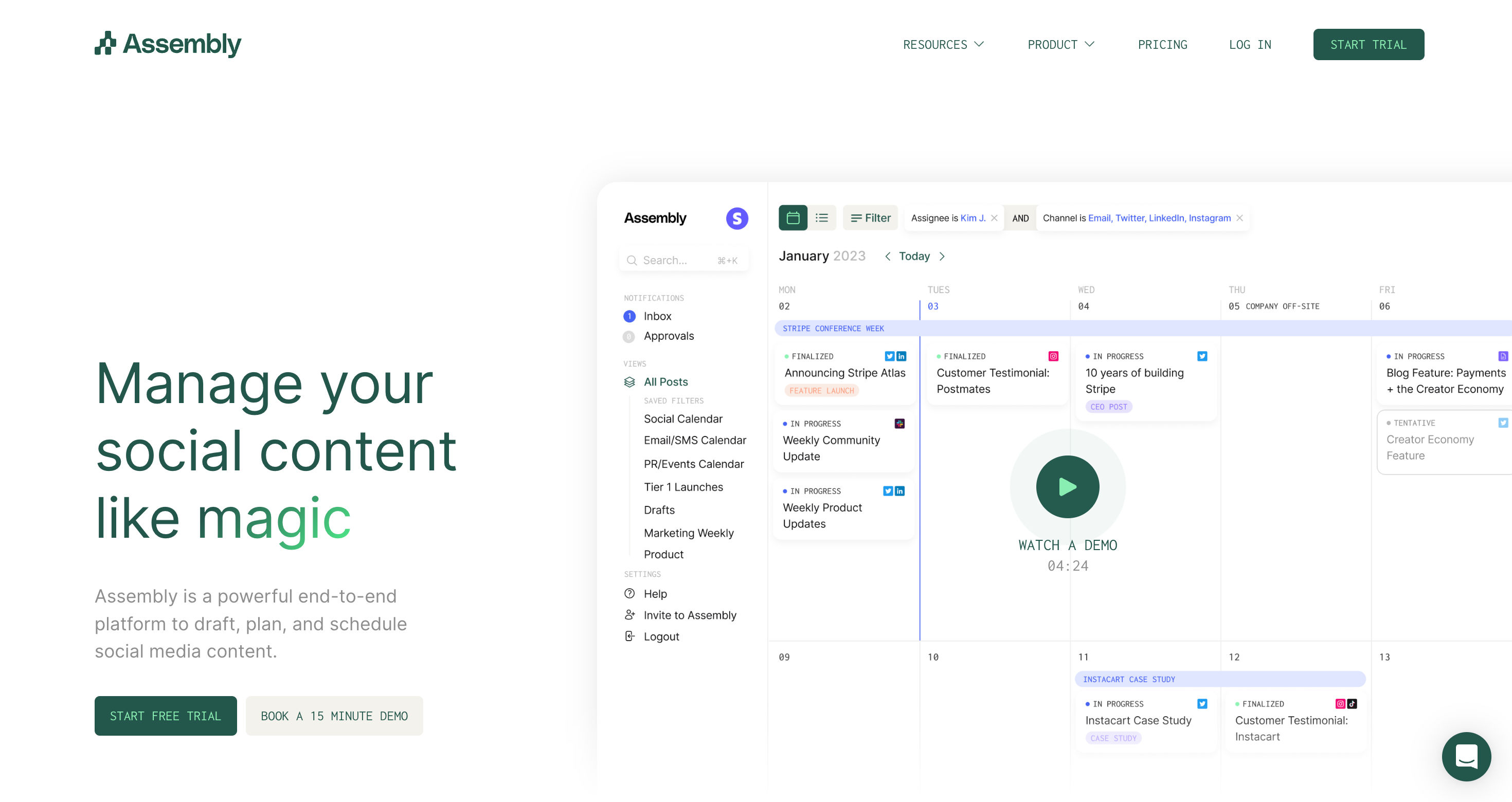Image resolution: width=1512 pixels, height=802 pixels.
Task: Click the Logout icon
Action: (629, 636)
